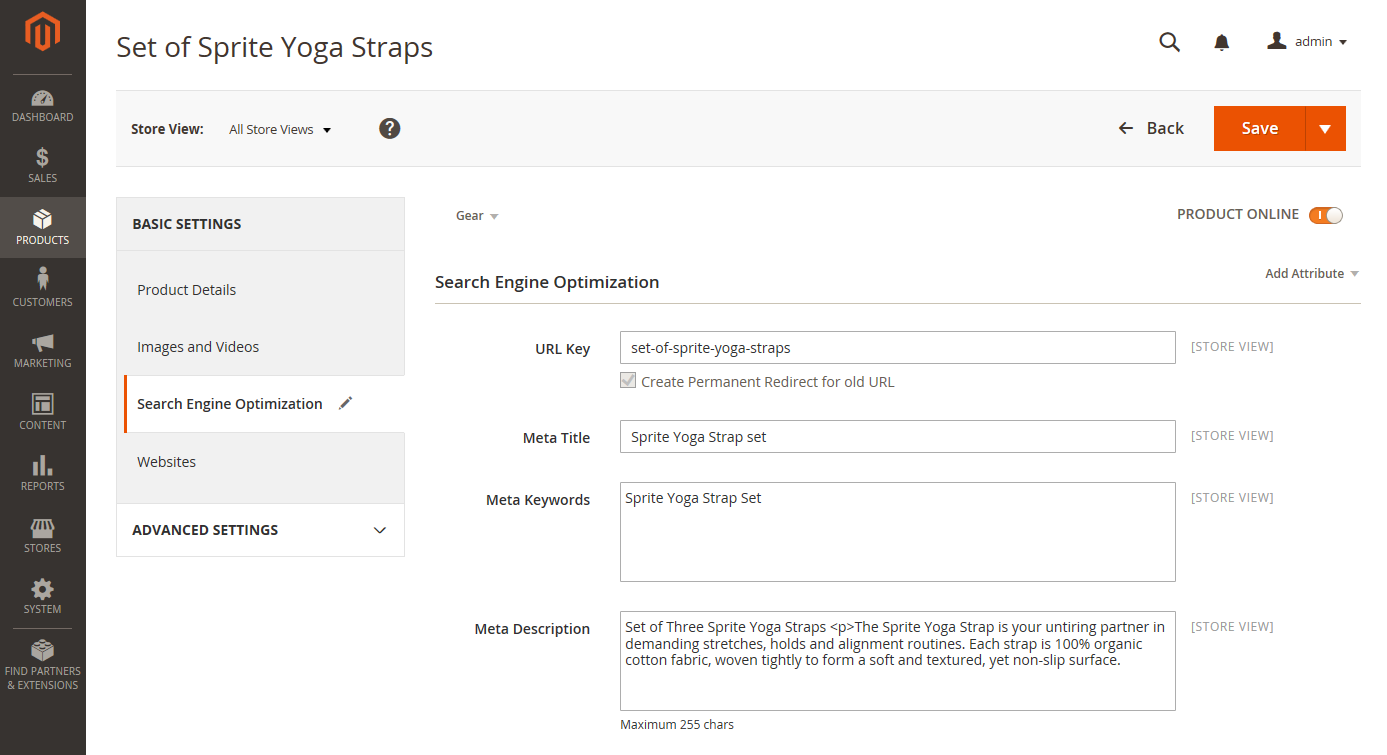The image size is (1387, 755).
Task: Click the Save button
Action: click(1259, 129)
